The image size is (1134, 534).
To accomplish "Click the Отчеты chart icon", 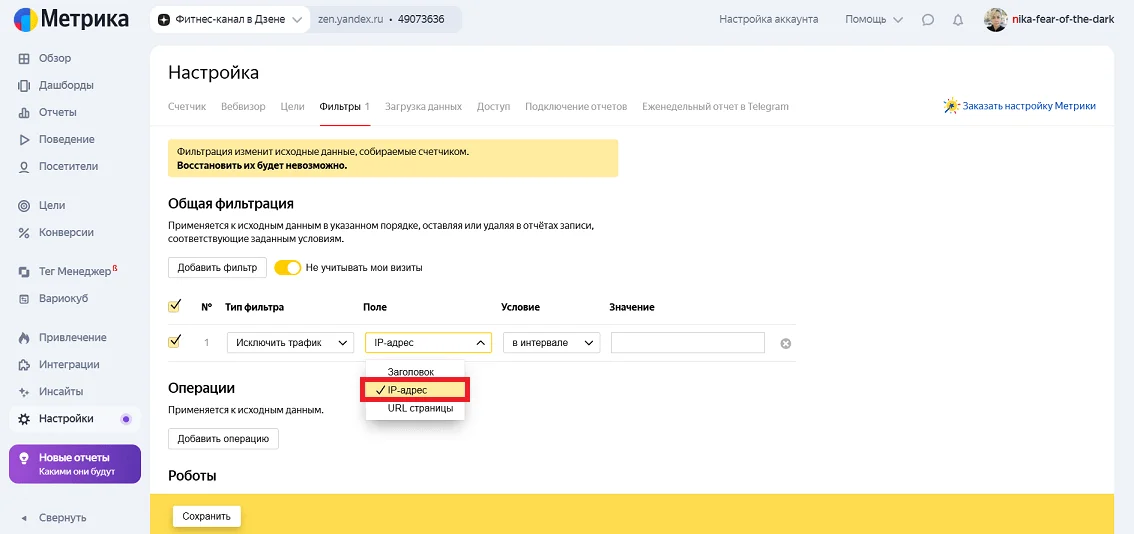I will point(24,113).
